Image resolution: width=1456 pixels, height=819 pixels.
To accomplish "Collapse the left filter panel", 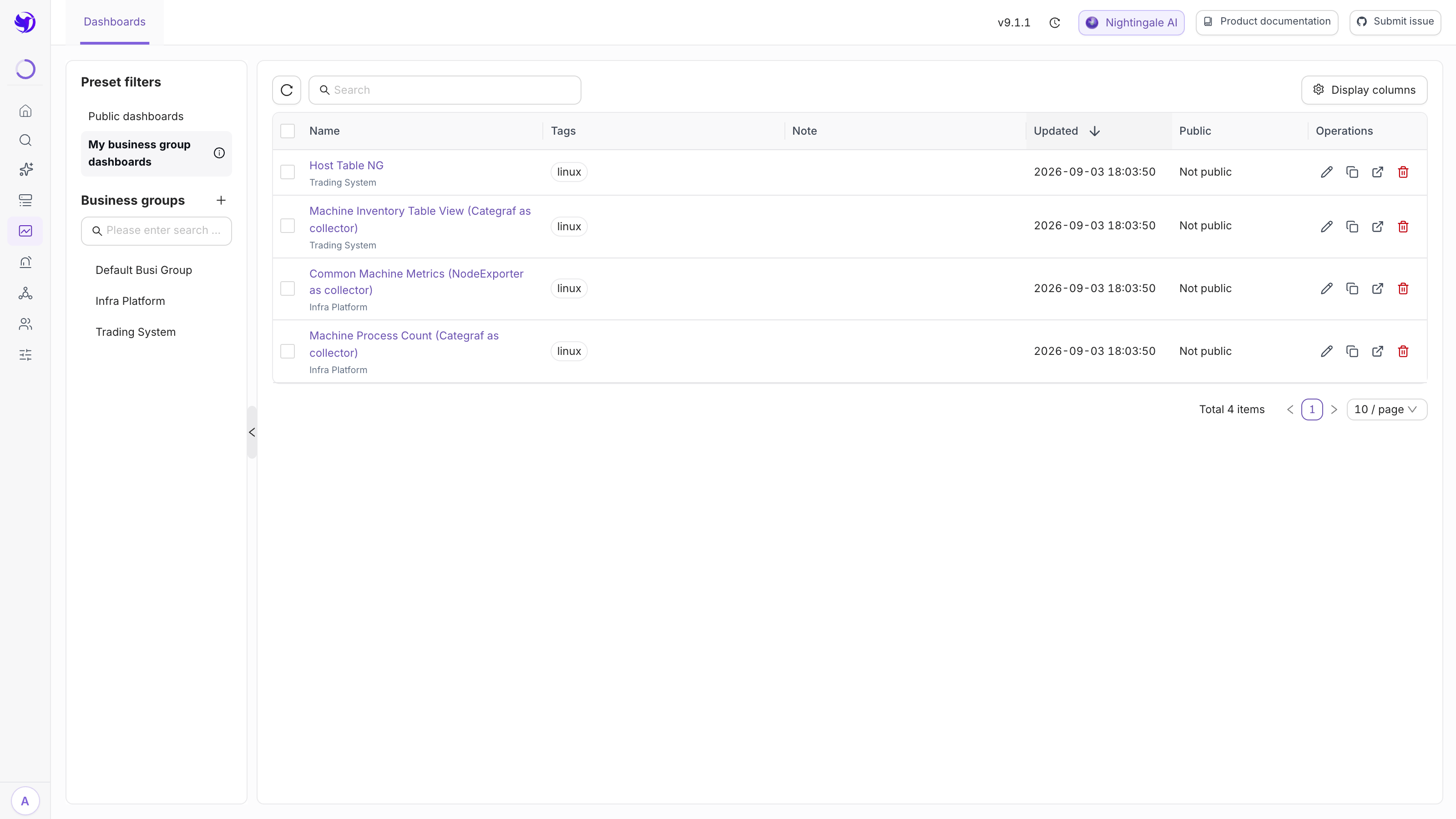I will (x=252, y=432).
